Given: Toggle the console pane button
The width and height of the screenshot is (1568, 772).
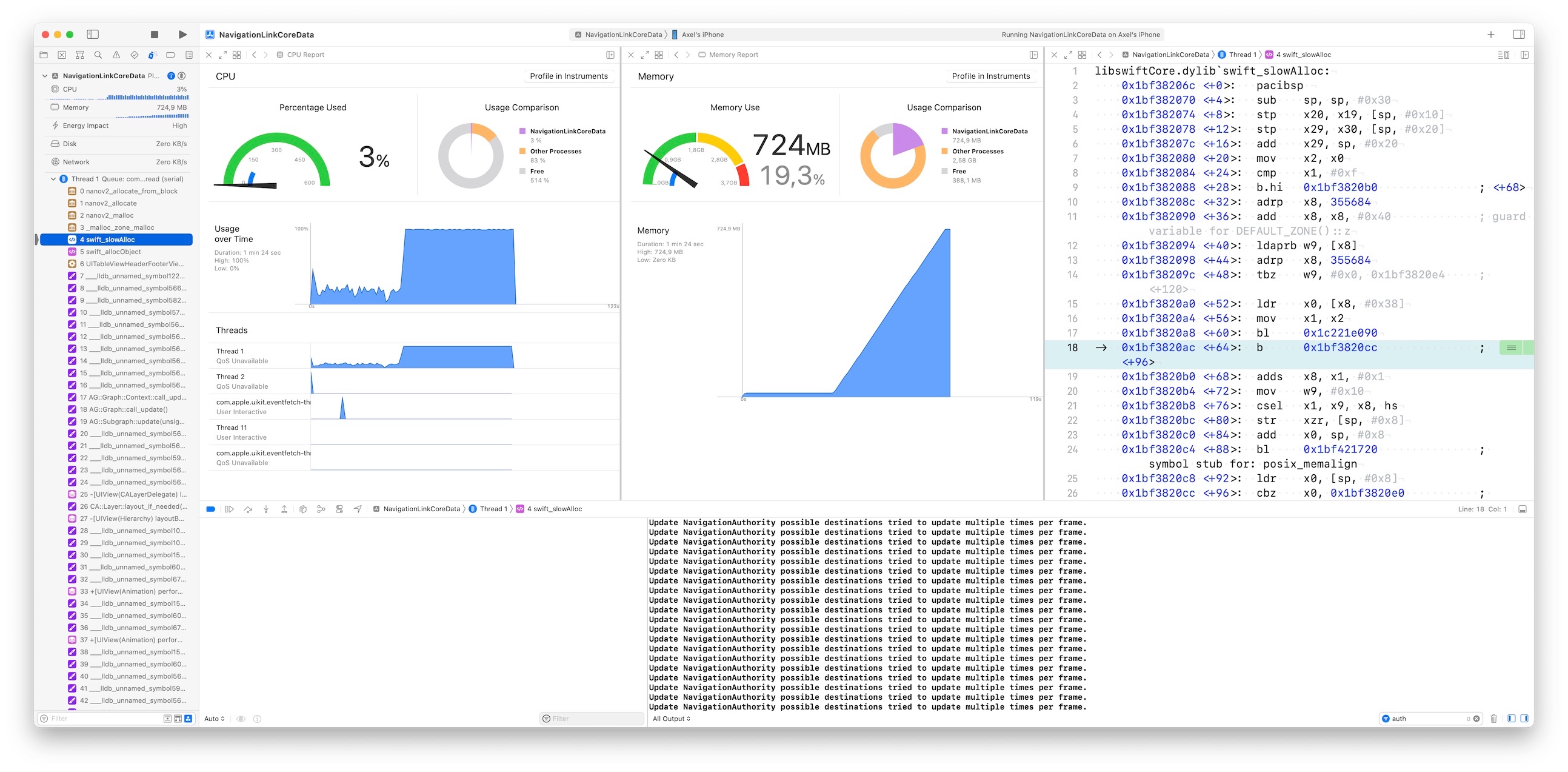Looking at the screenshot, I should point(1524,720).
